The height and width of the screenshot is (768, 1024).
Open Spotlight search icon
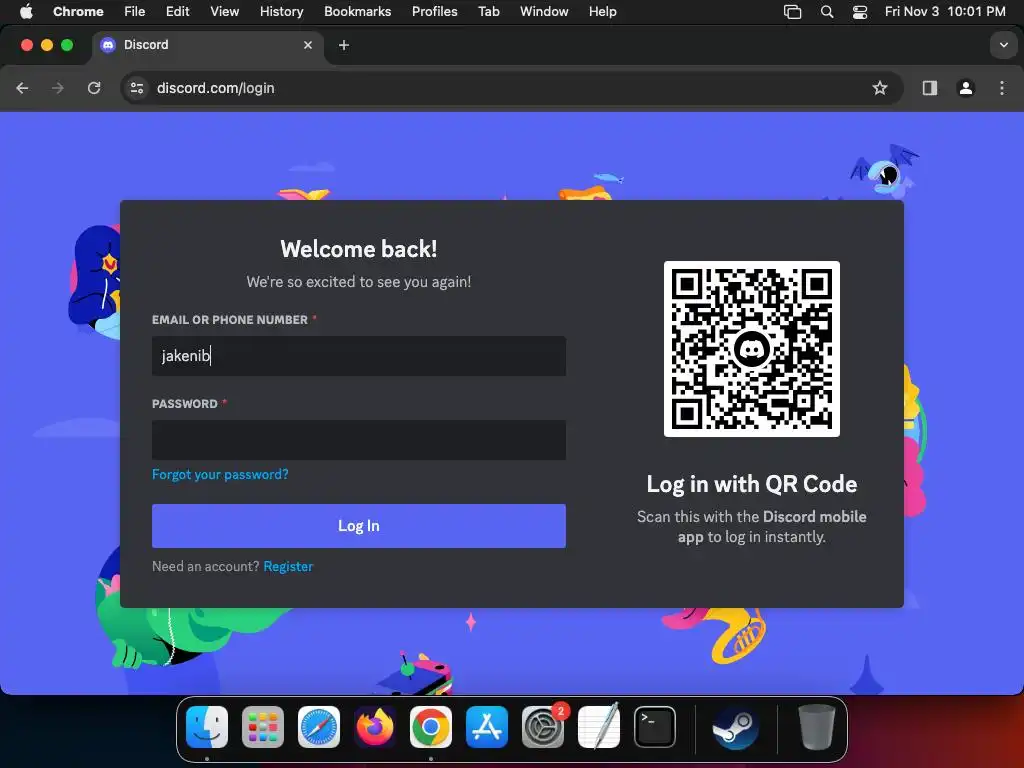tap(827, 12)
